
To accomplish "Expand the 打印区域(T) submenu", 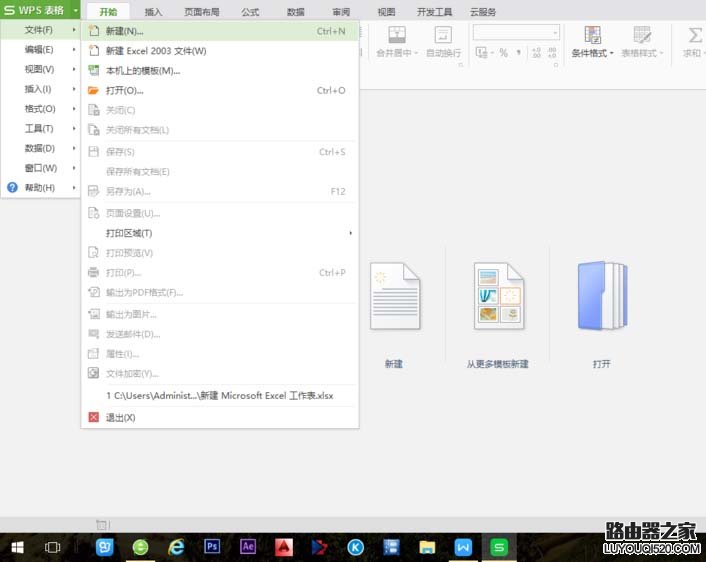I will pos(350,233).
